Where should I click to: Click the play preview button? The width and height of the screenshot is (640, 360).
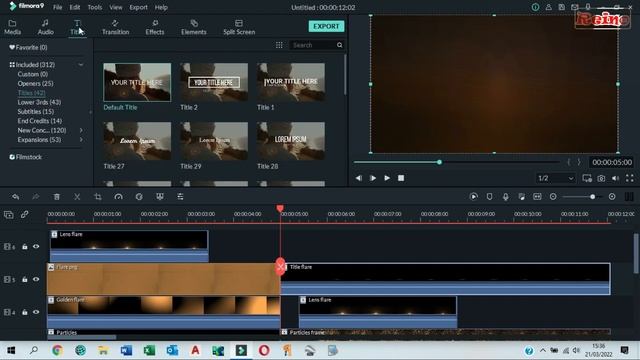coord(387,178)
